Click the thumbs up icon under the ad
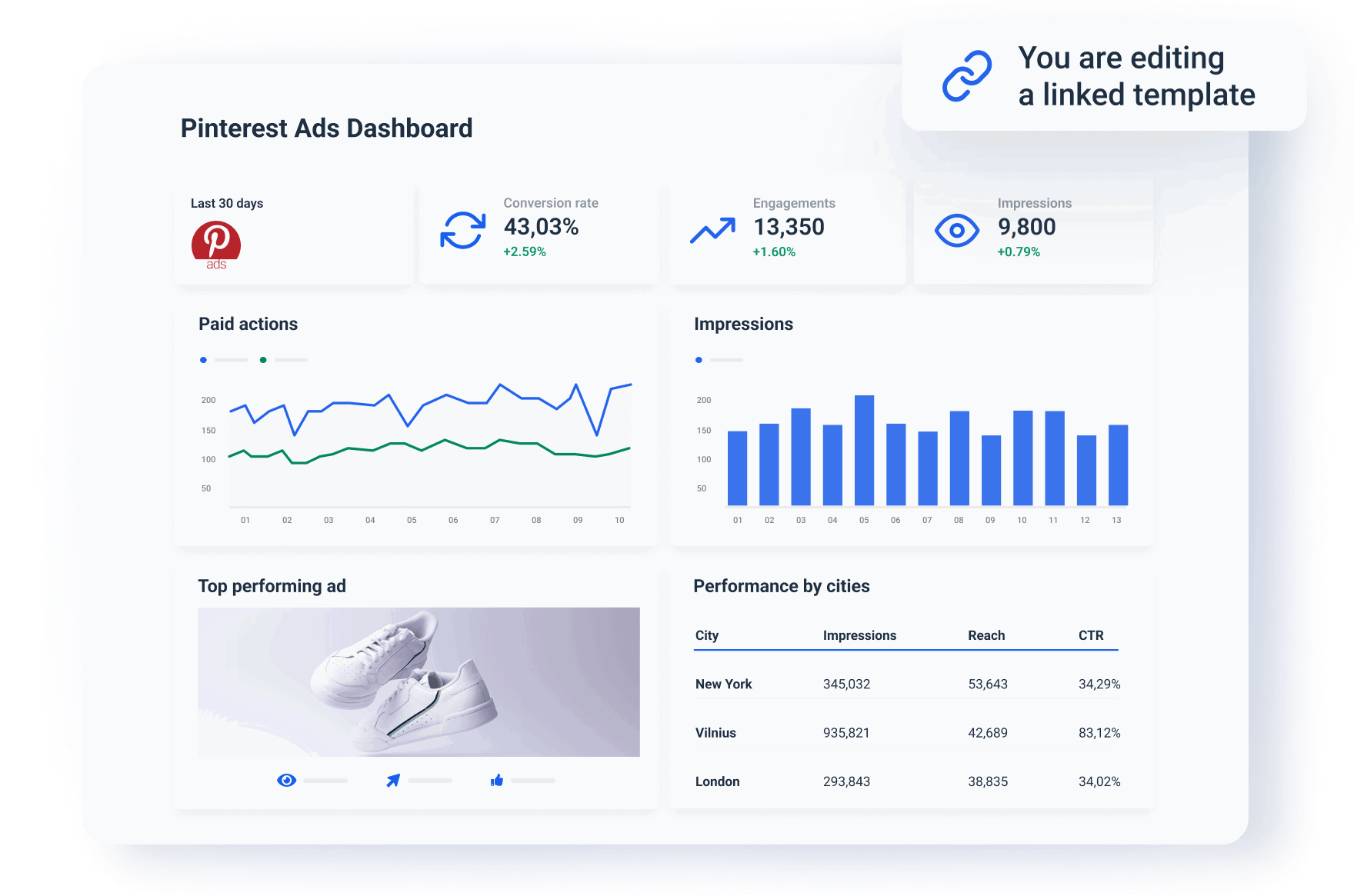Screen dimensions: 1354x896 click(496, 780)
